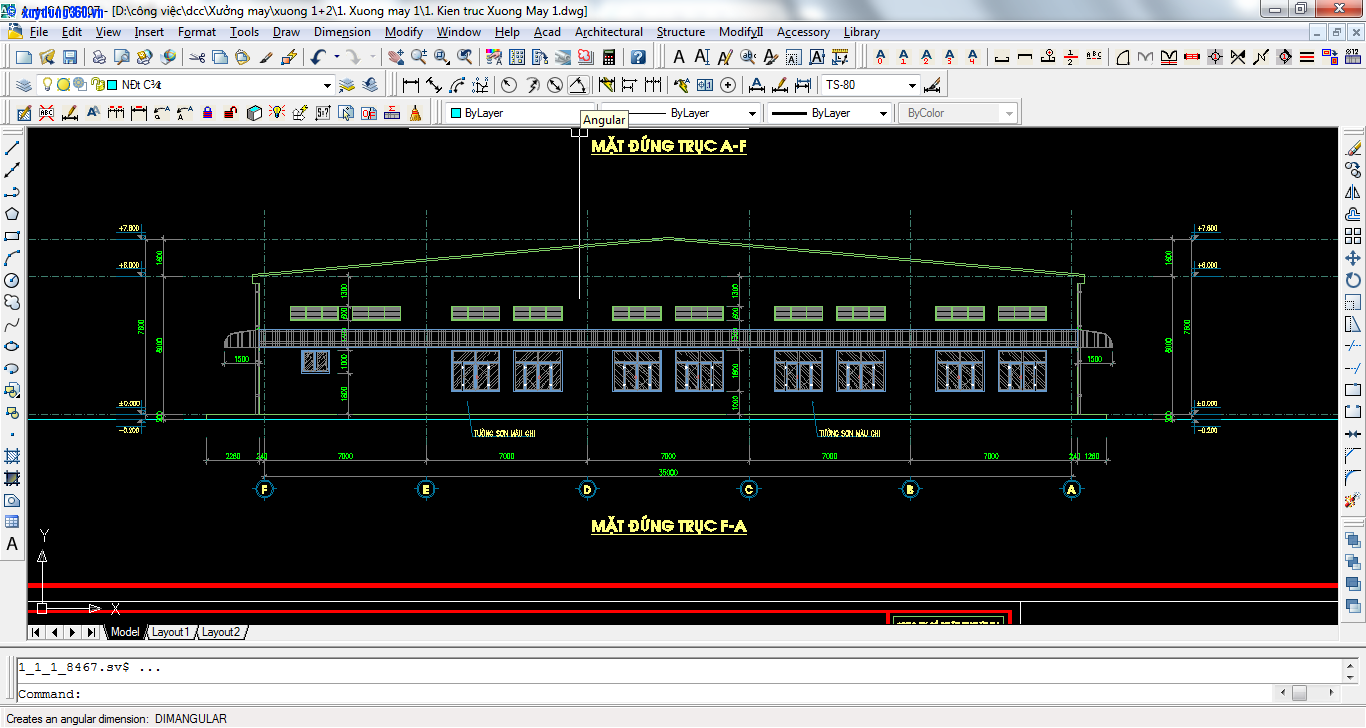
Task: Choose the Diameter dimension tool
Action: 555,85
